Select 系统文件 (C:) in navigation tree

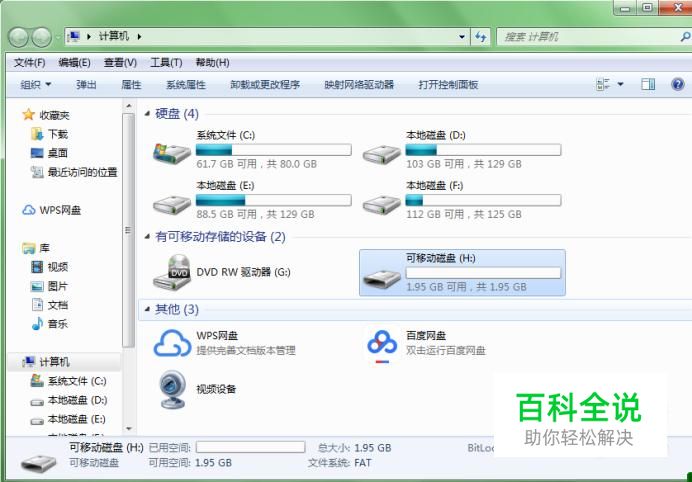point(68,381)
